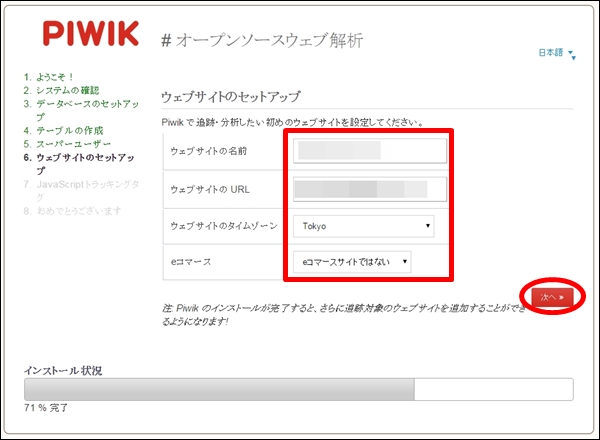The width and height of the screenshot is (600, 440).
Task: Click the ウェブサイトの URL input field
Action: (x=370, y=189)
